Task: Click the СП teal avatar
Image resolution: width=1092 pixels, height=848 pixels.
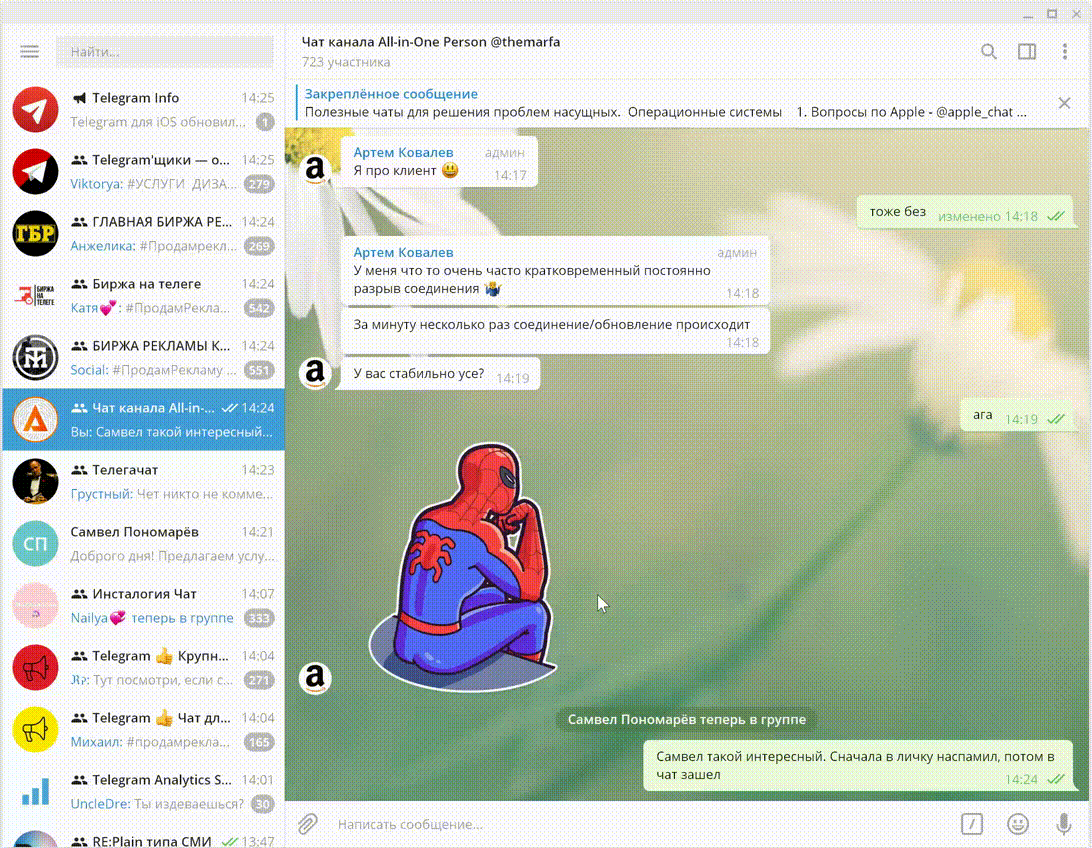Action: (x=36, y=543)
